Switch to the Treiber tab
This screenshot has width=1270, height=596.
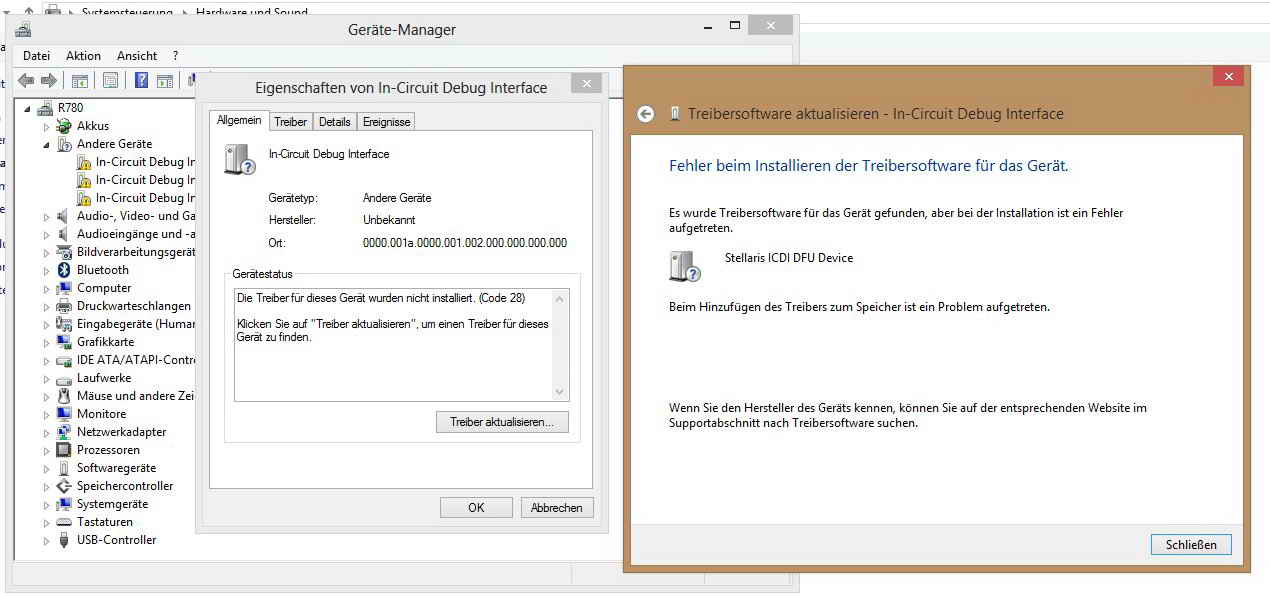point(290,122)
